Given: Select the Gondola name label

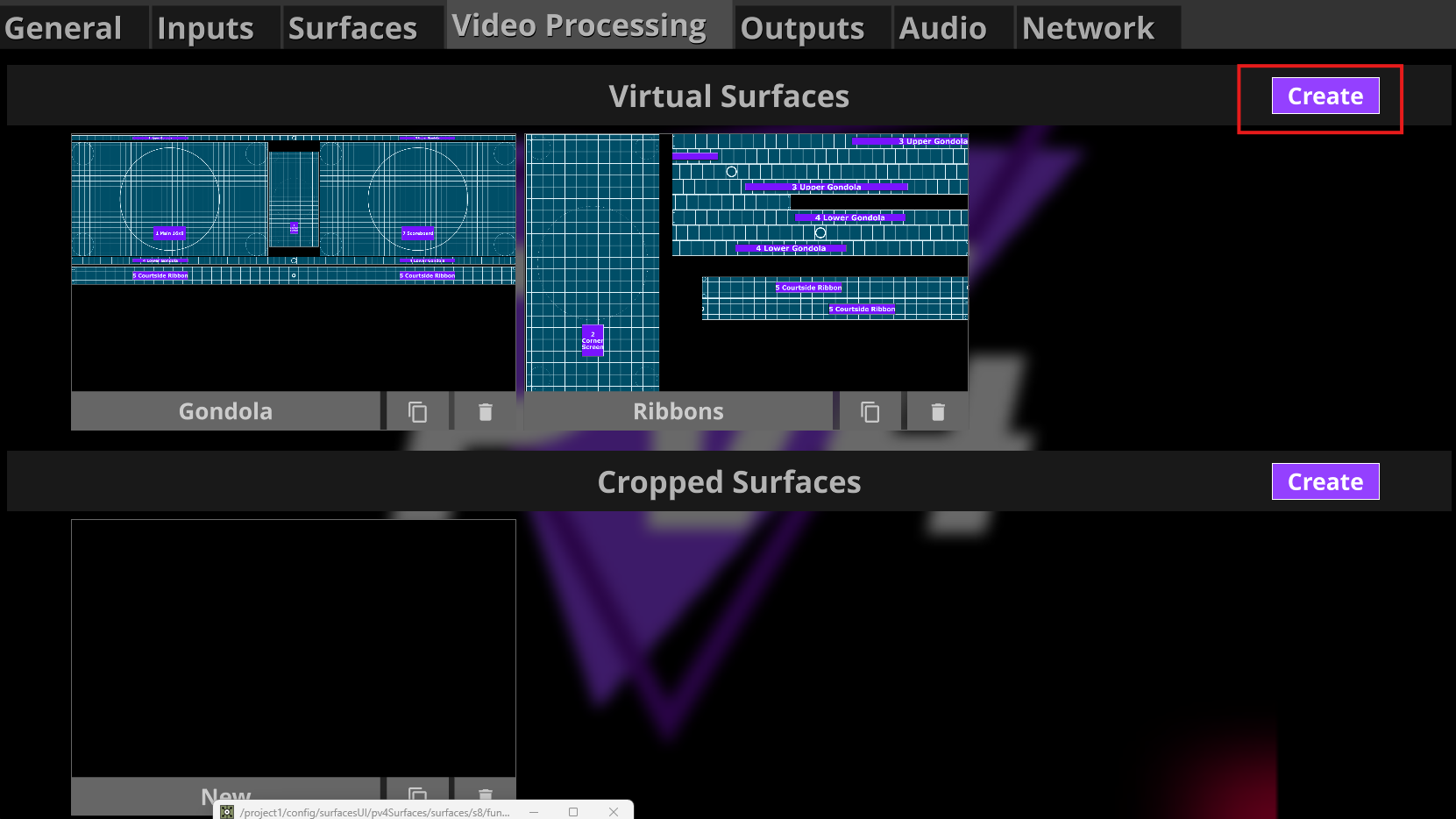Looking at the screenshot, I should [226, 411].
